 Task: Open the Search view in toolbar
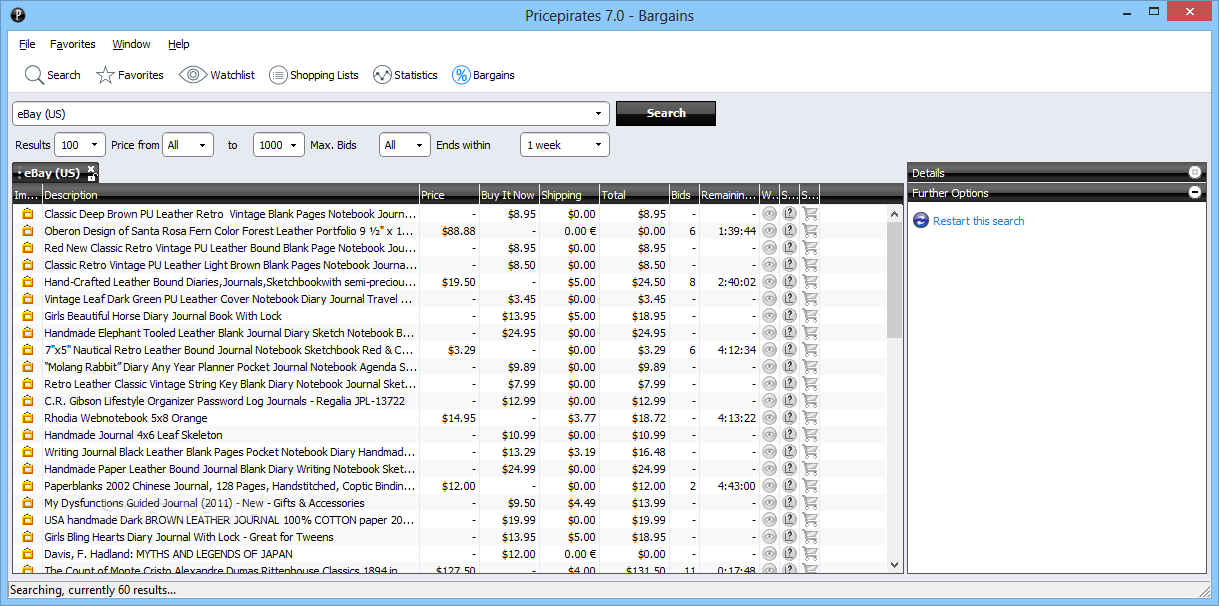click(x=52, y=75)
